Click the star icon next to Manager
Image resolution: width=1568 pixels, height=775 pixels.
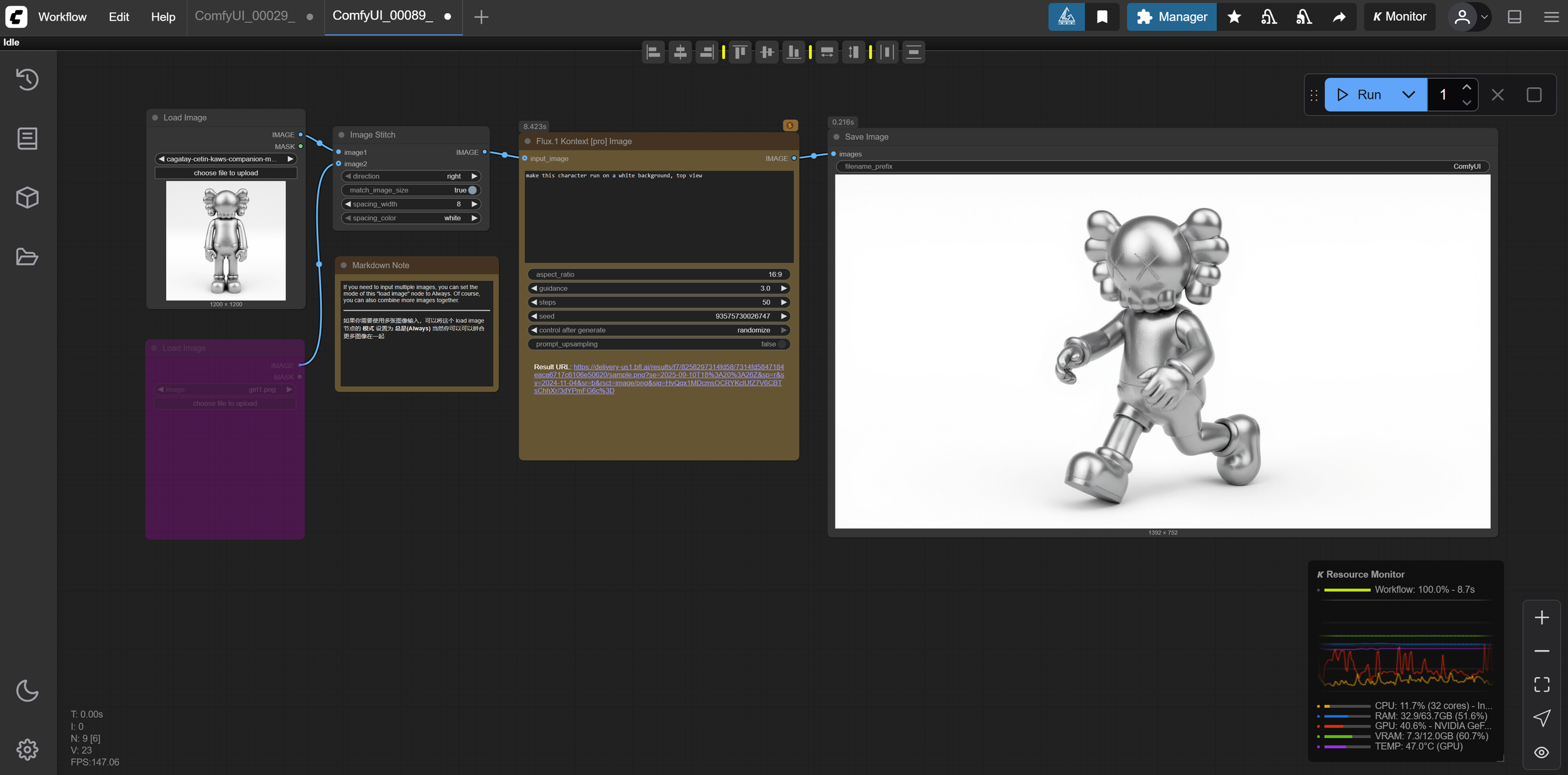click(1234, 17)
